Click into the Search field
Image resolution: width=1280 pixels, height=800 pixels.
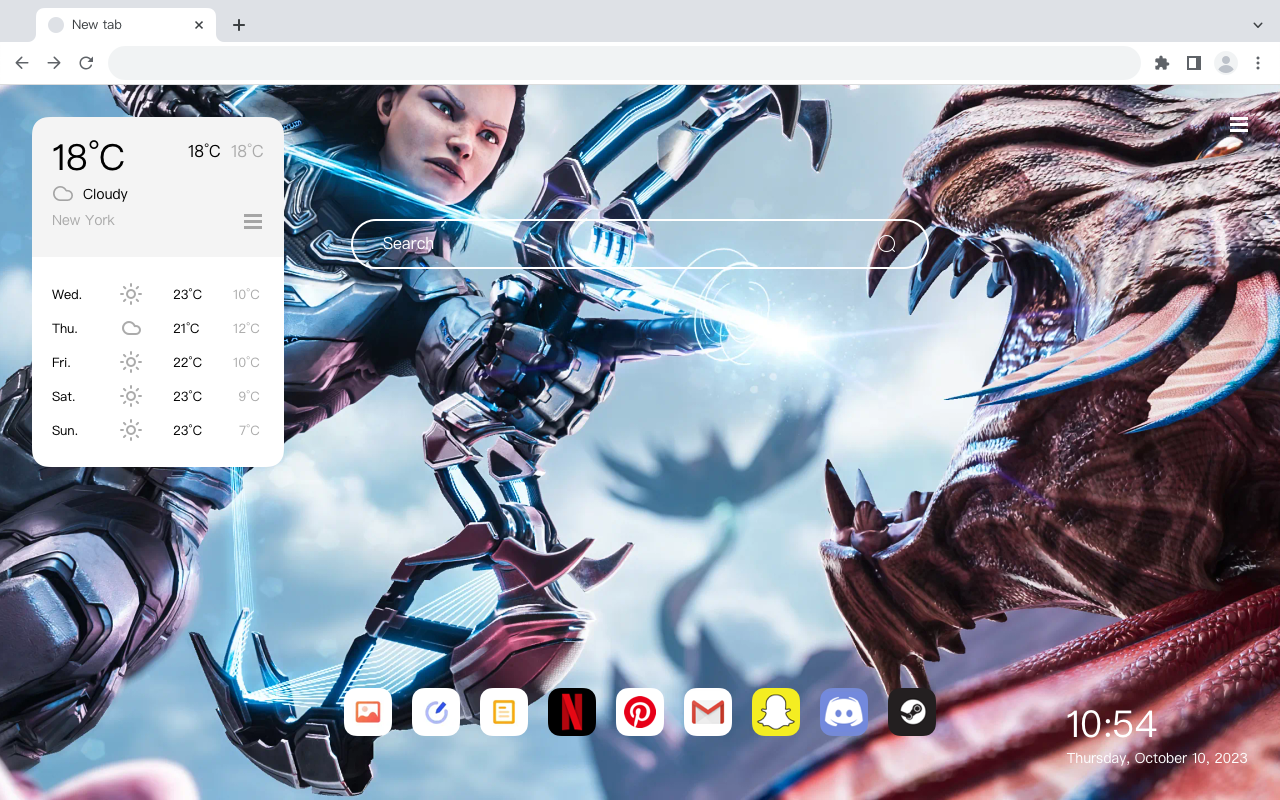(x=640, y=244)
